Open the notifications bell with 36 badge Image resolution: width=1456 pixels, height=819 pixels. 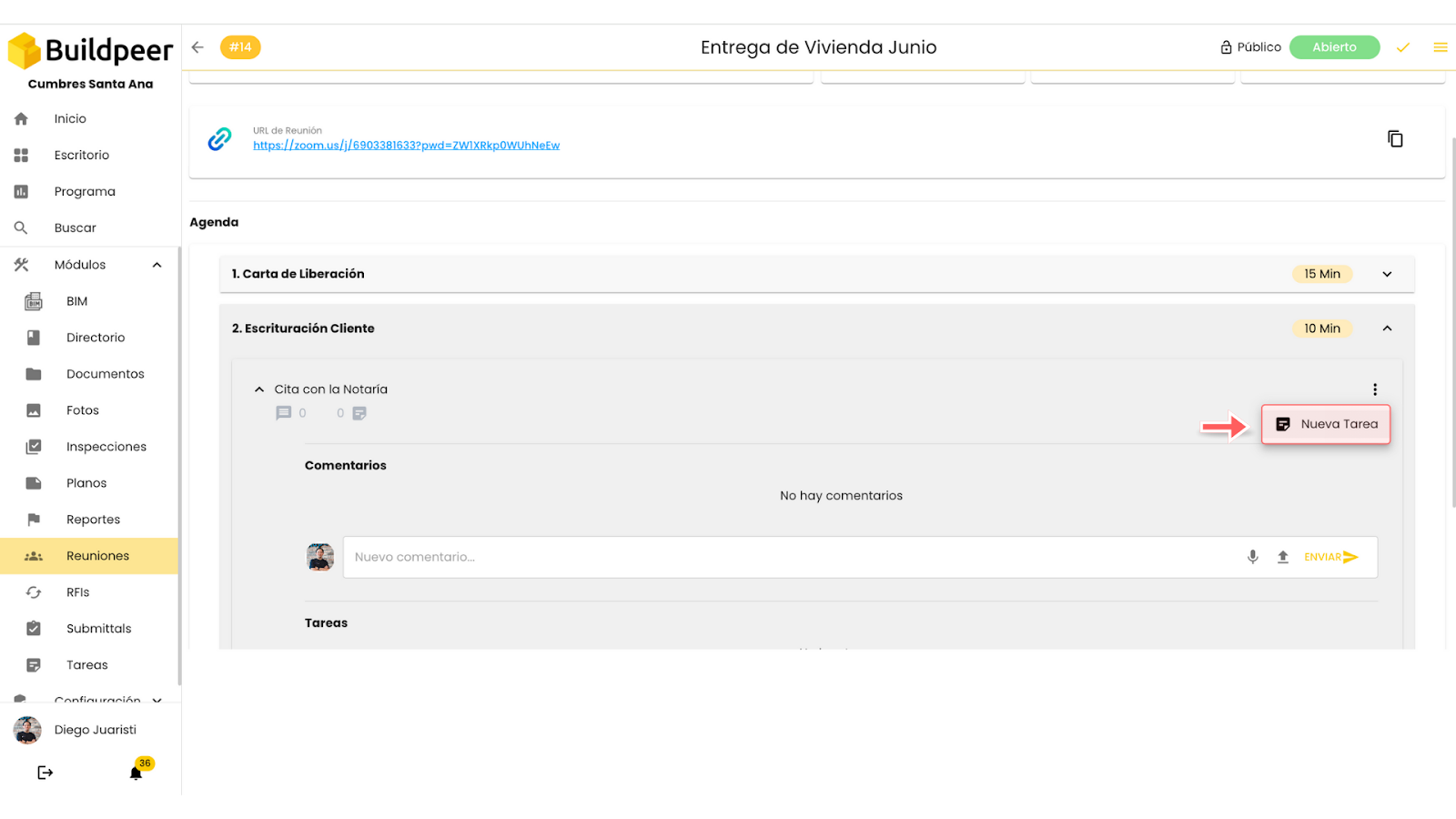pos(136,772)
